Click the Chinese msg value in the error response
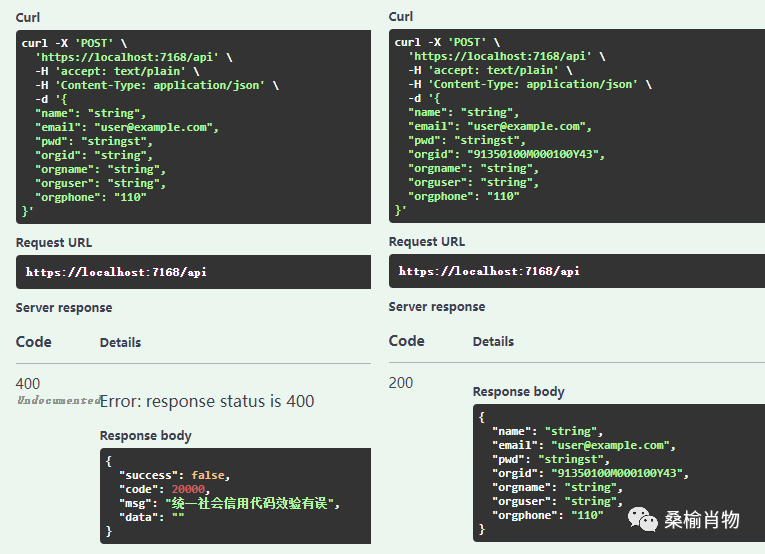 [x=252, y=503]
